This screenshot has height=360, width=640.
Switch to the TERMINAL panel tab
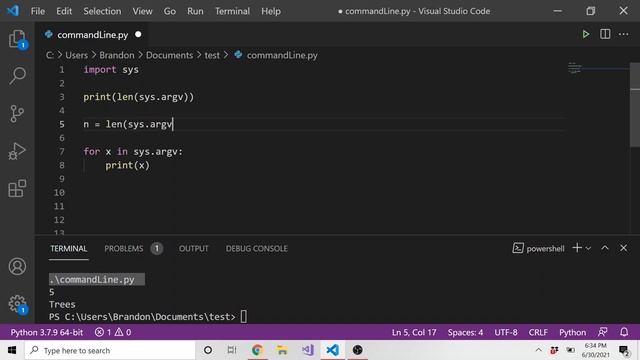tap(69, 249)
